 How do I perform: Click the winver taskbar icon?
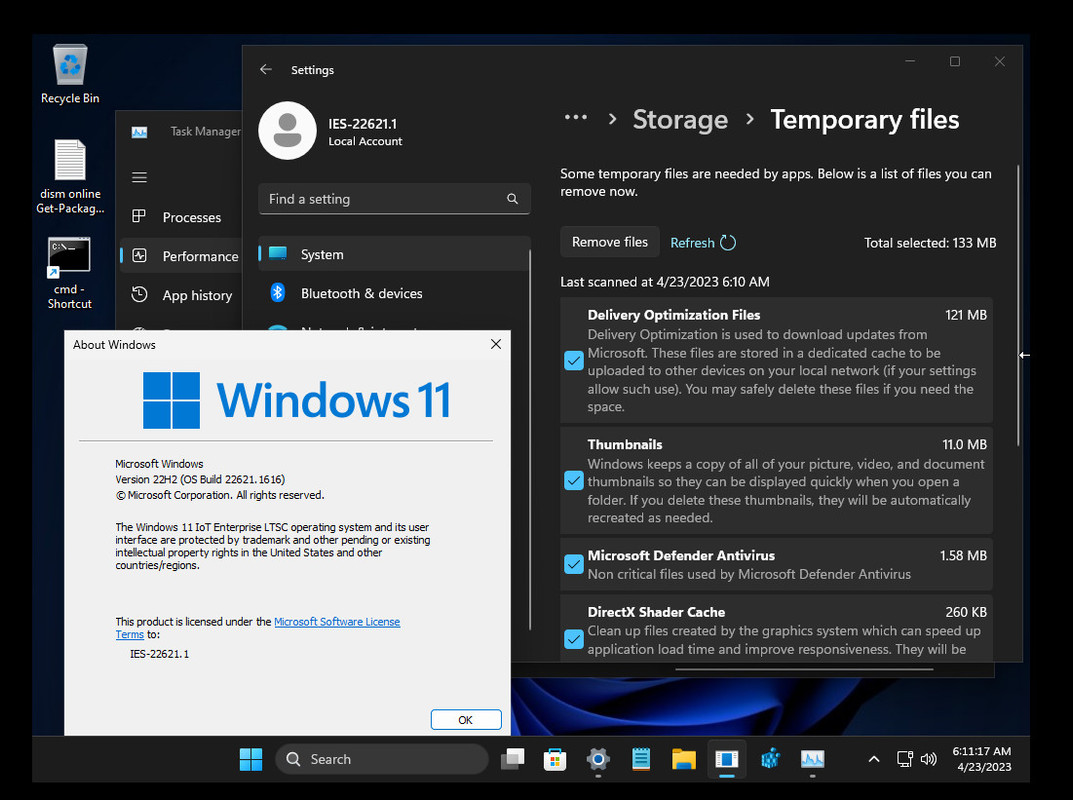coord(727,759)
